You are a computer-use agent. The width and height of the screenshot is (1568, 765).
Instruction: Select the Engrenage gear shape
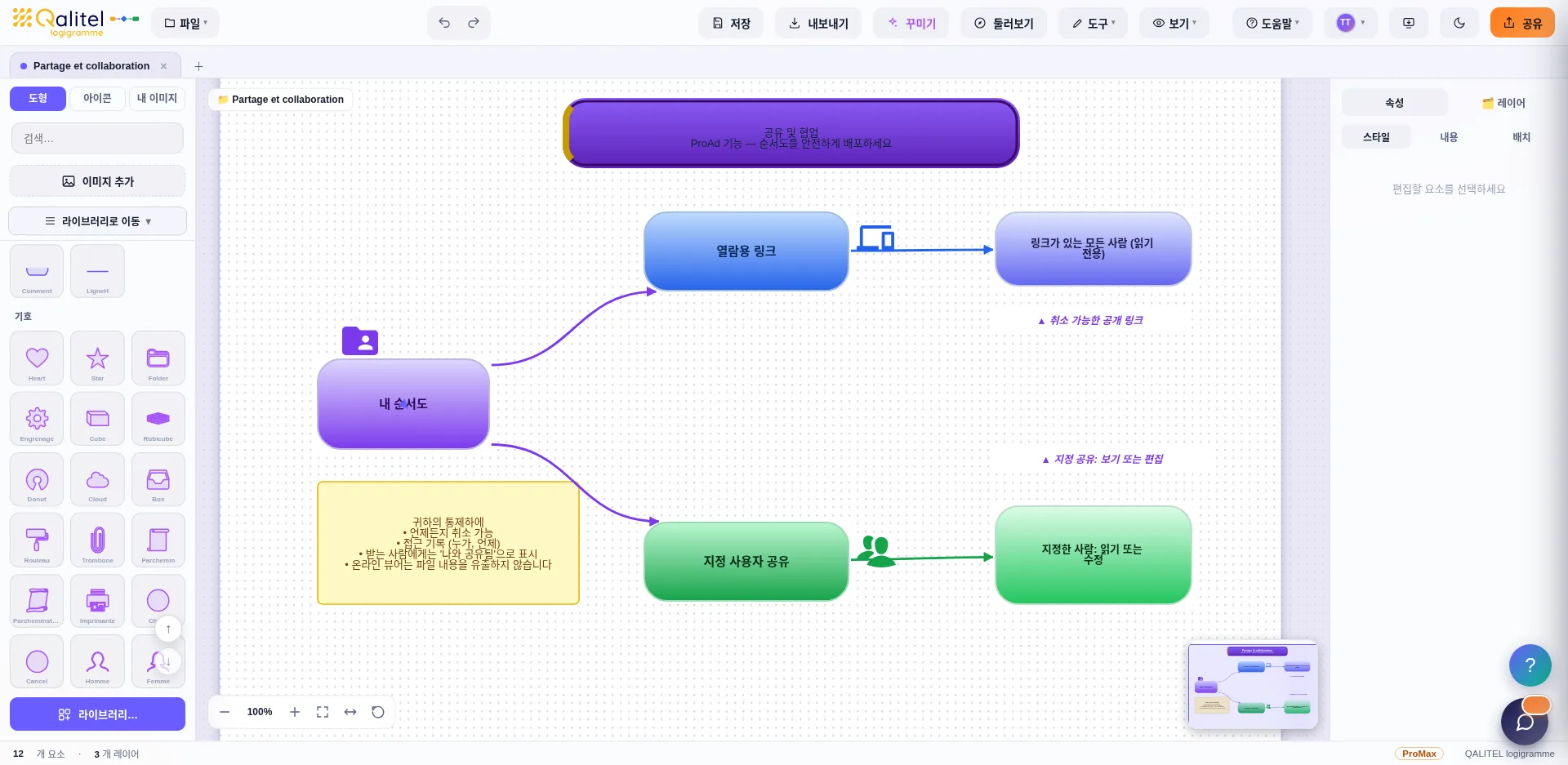pos(37,418)
